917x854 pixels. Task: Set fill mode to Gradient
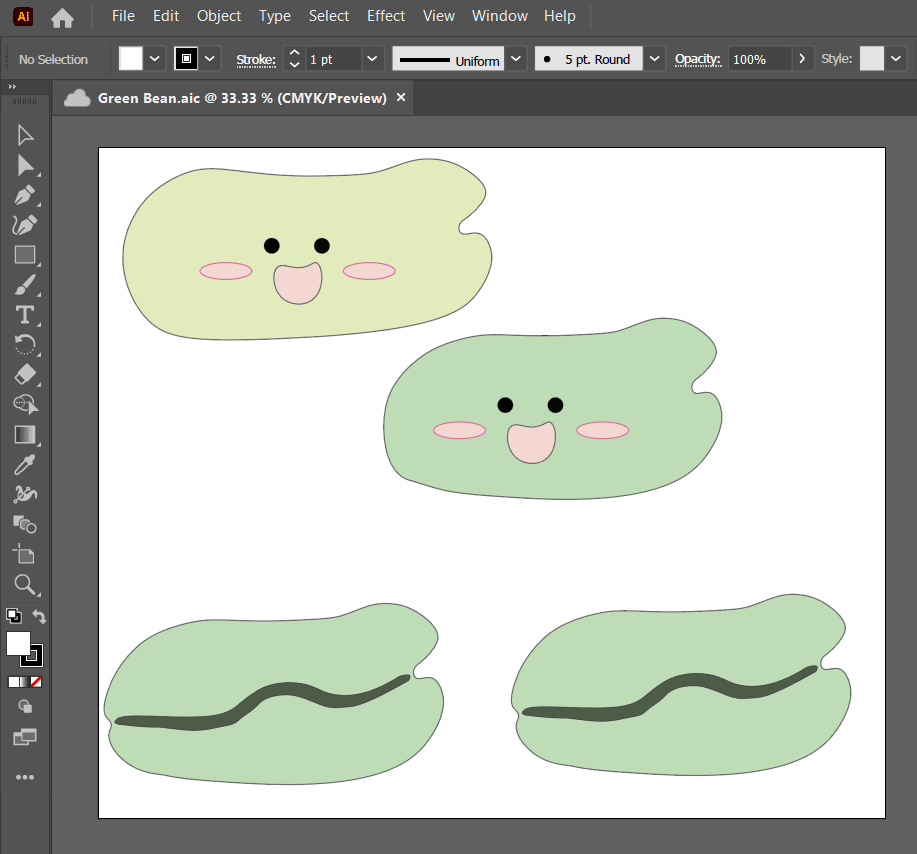point(25,682)
